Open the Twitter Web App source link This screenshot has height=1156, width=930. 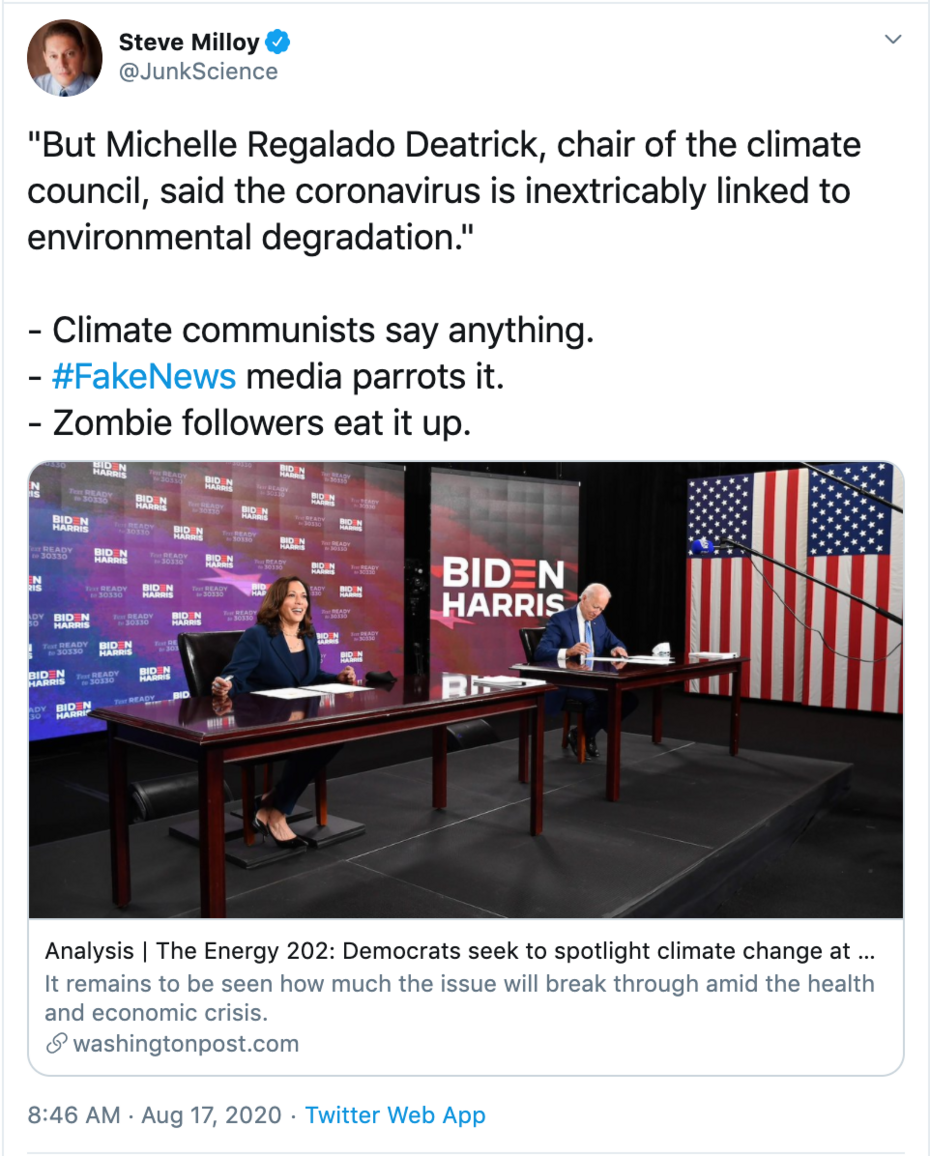pyautogui.click(x=395, y=1115)
